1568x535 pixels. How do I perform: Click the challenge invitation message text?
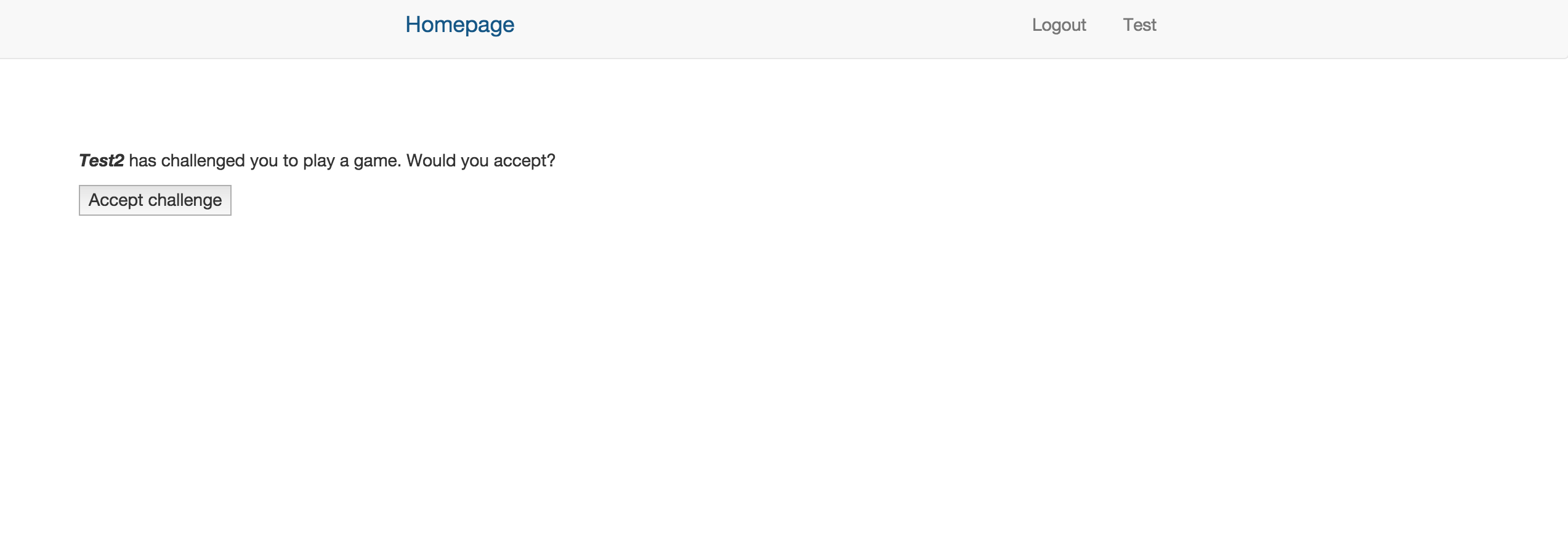[x=317, y=161]
